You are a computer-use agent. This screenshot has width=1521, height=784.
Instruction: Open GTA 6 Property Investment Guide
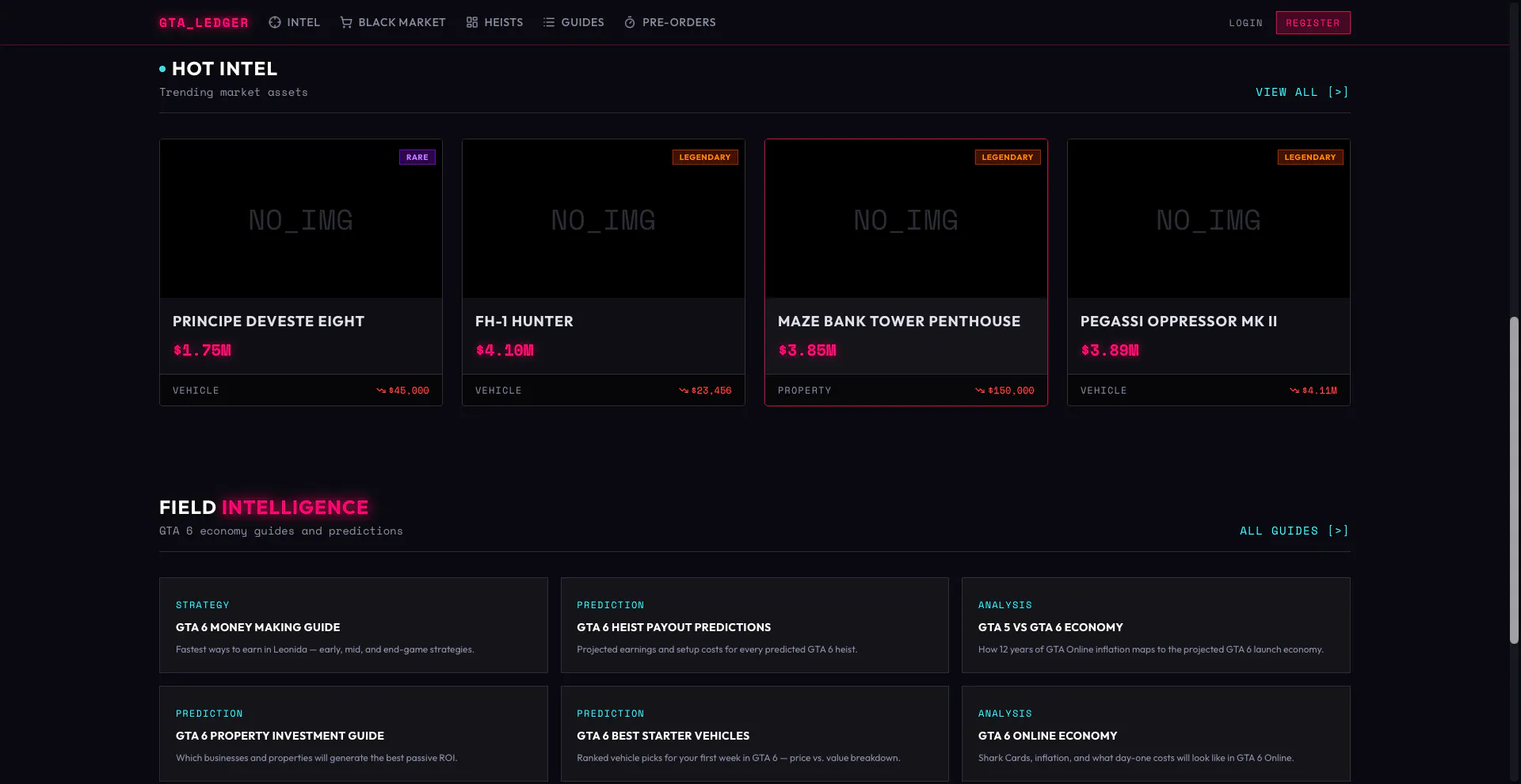353,734
